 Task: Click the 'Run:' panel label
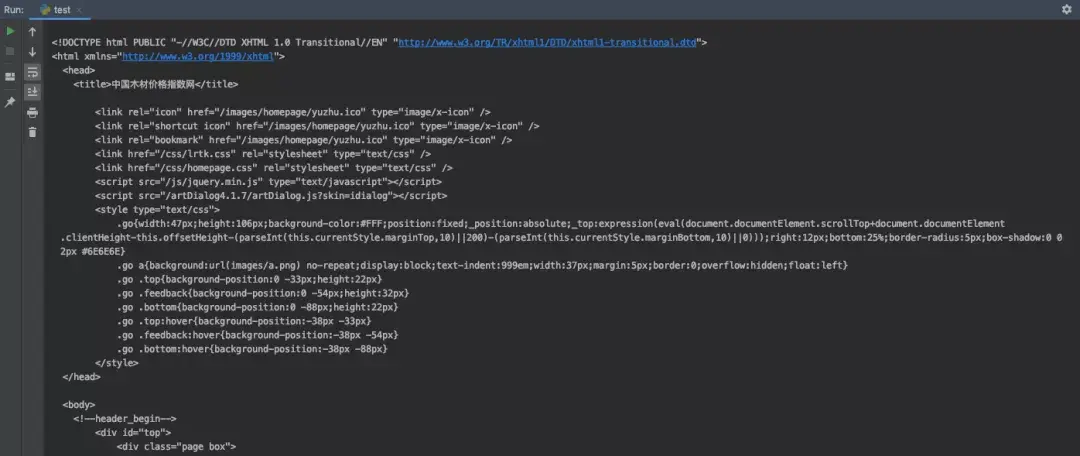click(14, 10)
